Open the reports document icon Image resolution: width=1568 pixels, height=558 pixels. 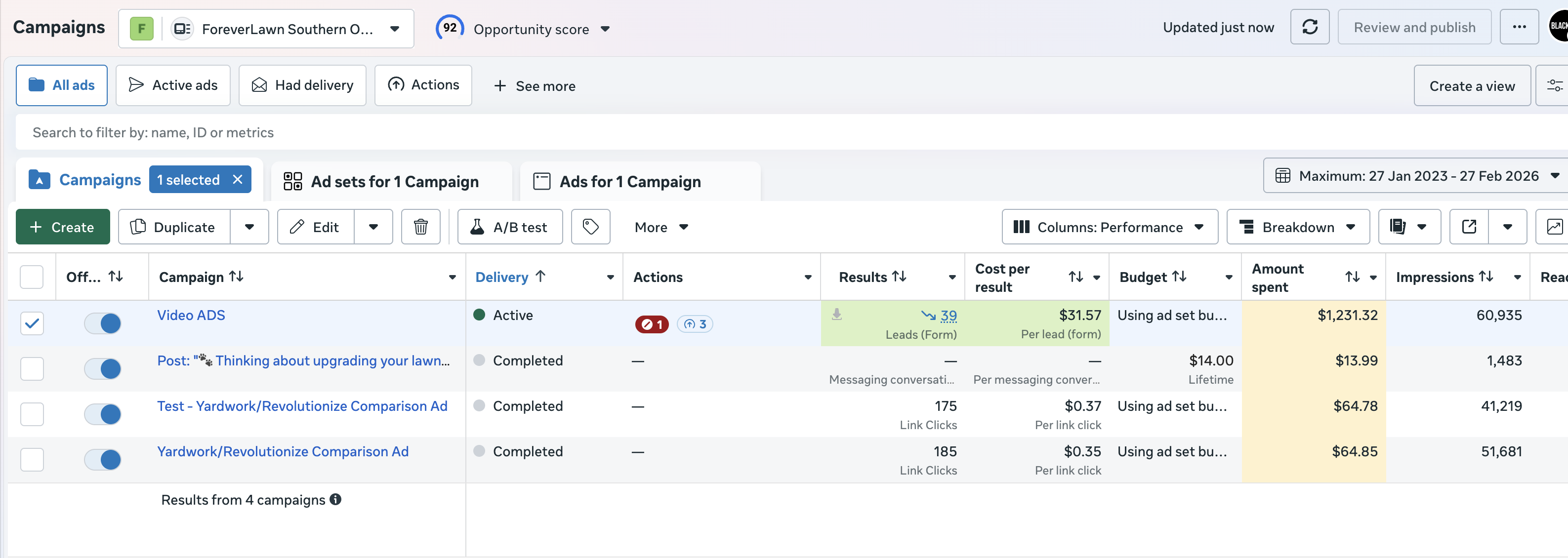pos(1398,227)
